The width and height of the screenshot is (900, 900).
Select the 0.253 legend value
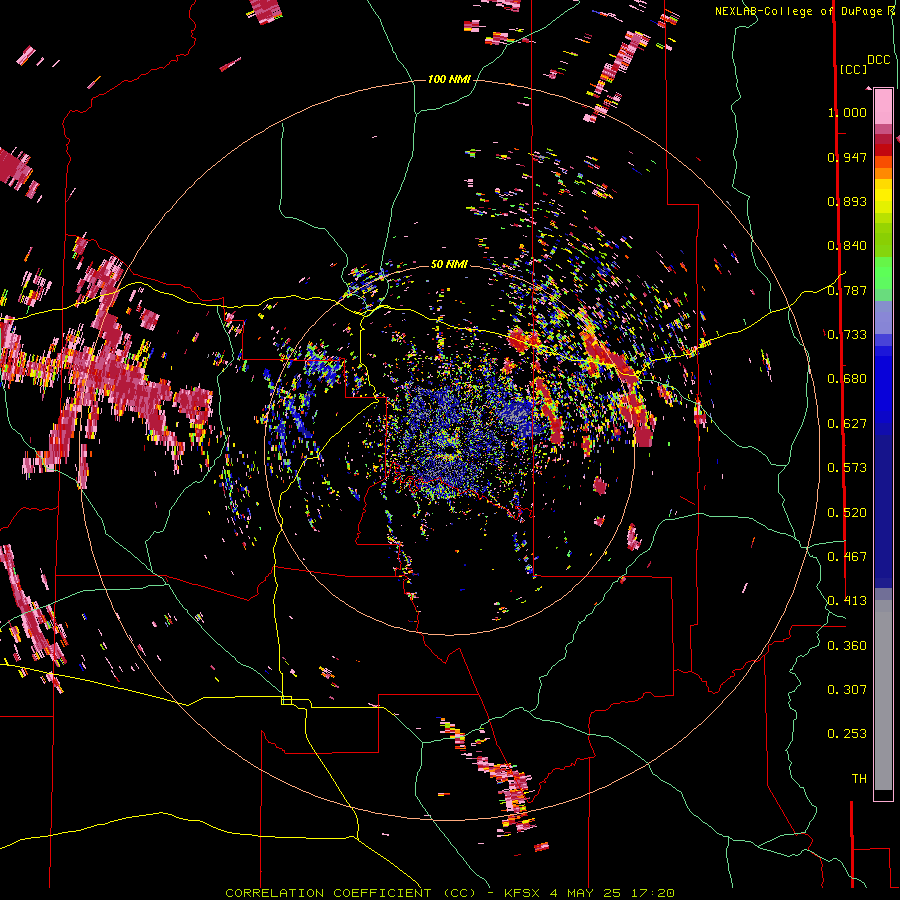click(847, 734)
